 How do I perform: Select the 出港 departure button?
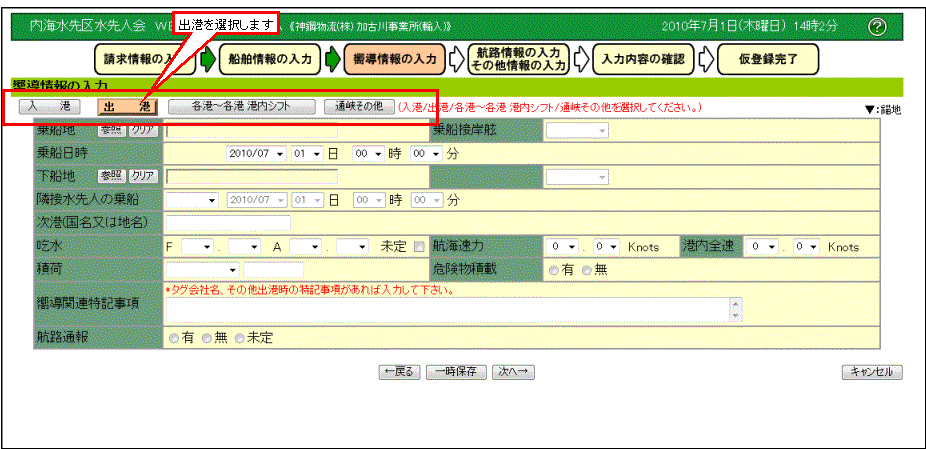128,106
